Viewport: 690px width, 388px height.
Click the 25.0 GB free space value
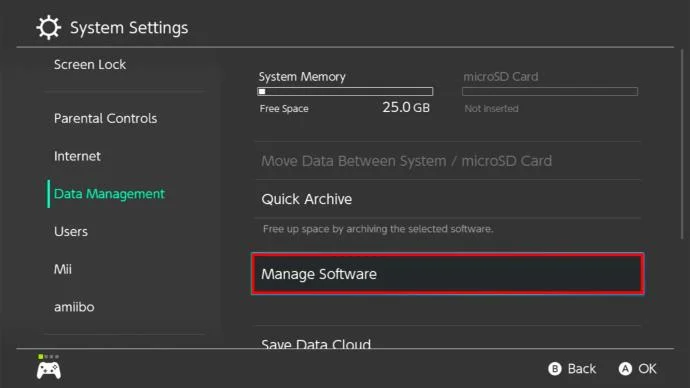(x=406, y=107)
